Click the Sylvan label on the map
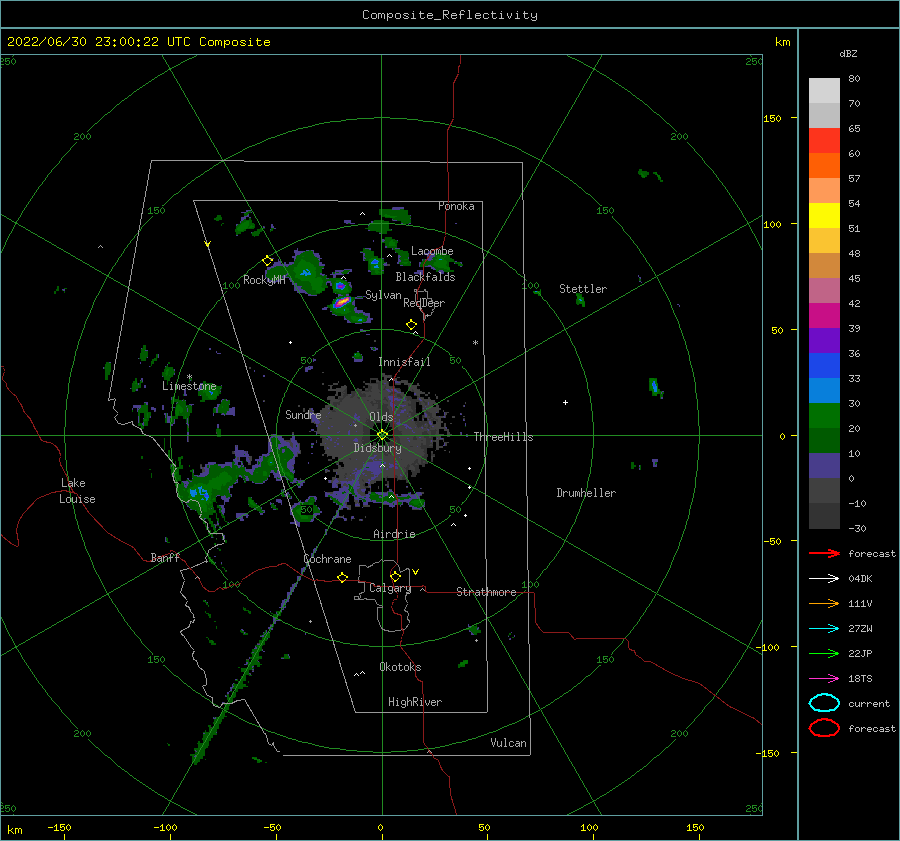This screenshot has height=841, width=900. [383, 295]
